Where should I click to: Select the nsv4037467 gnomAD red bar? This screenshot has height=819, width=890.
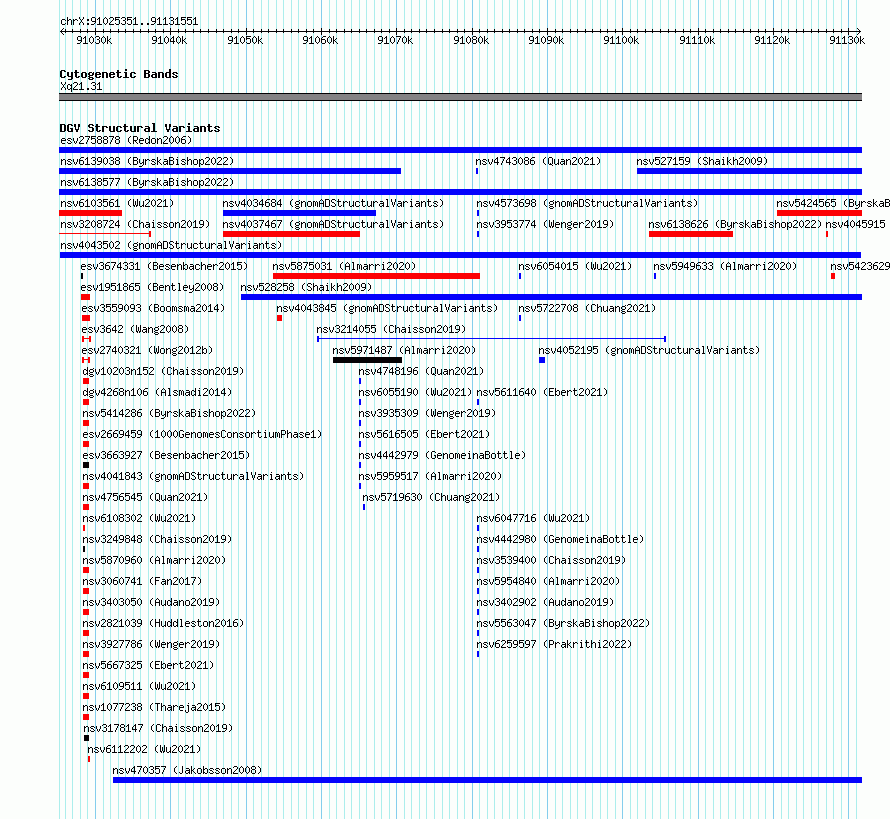291,234
